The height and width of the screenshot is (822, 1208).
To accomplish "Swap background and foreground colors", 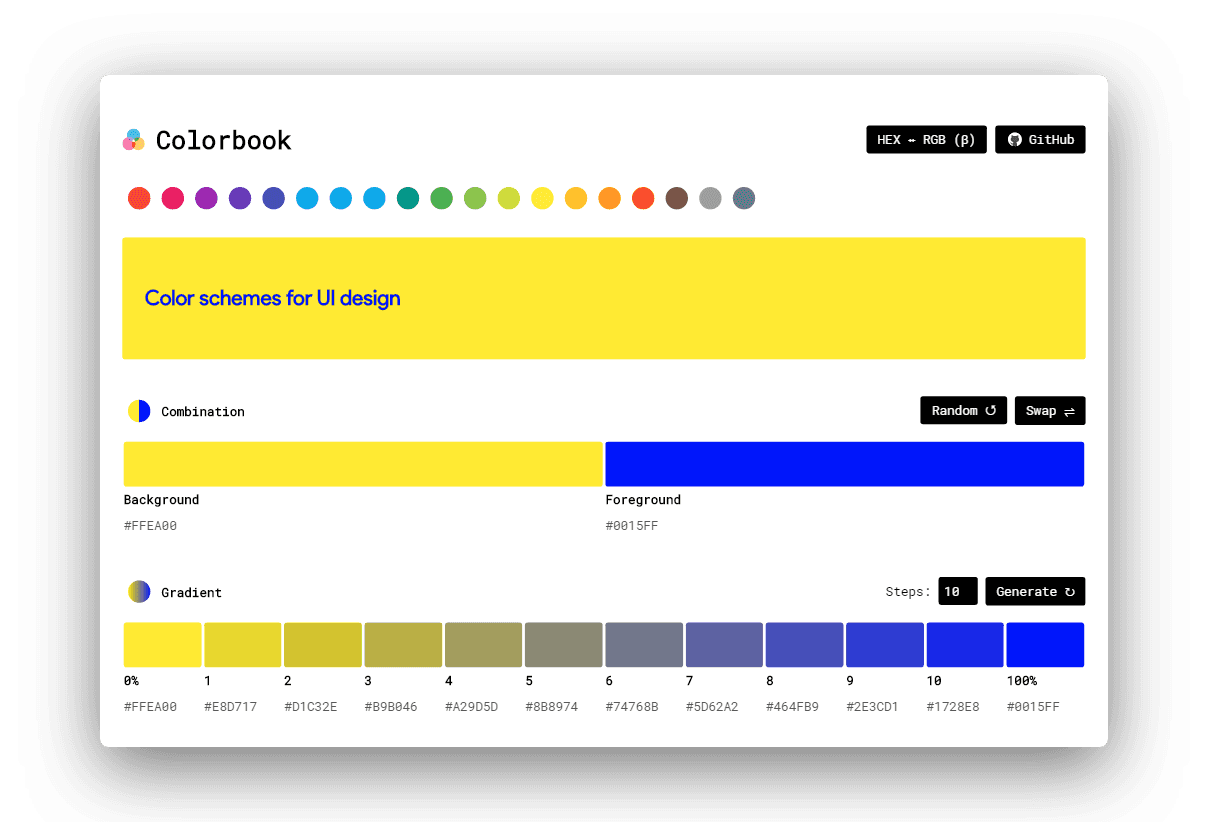I will coord(1049,411).
